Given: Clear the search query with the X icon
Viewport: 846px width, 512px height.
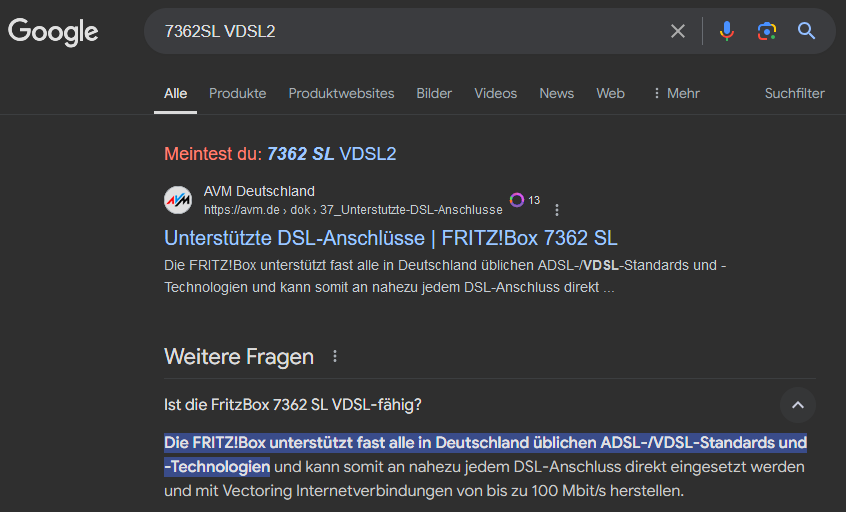Looking at the screenshot, I should tap(678, 31).
